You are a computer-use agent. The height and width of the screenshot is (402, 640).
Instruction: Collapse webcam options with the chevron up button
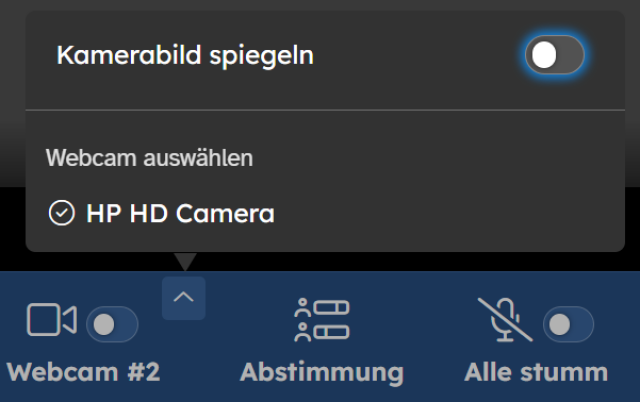184,298
